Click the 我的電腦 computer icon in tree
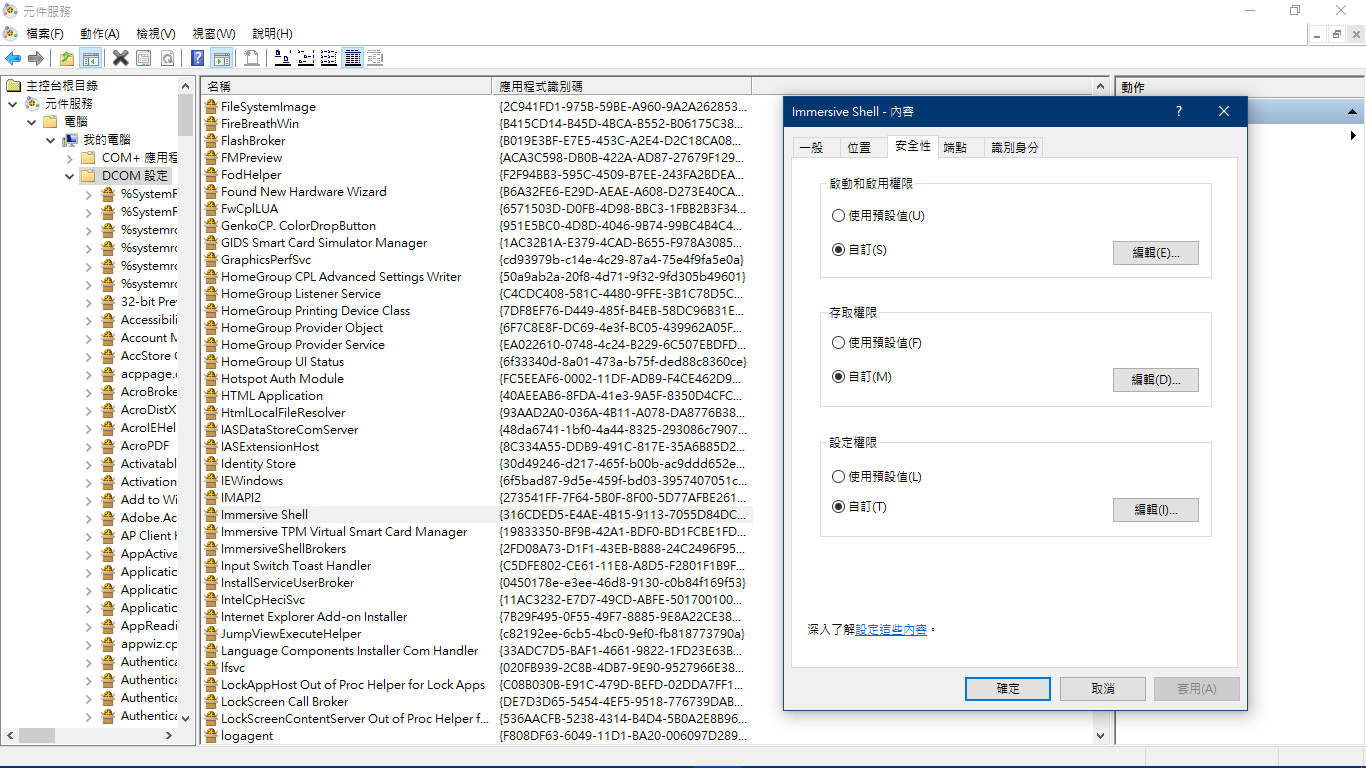 click(x=70, y=140)
